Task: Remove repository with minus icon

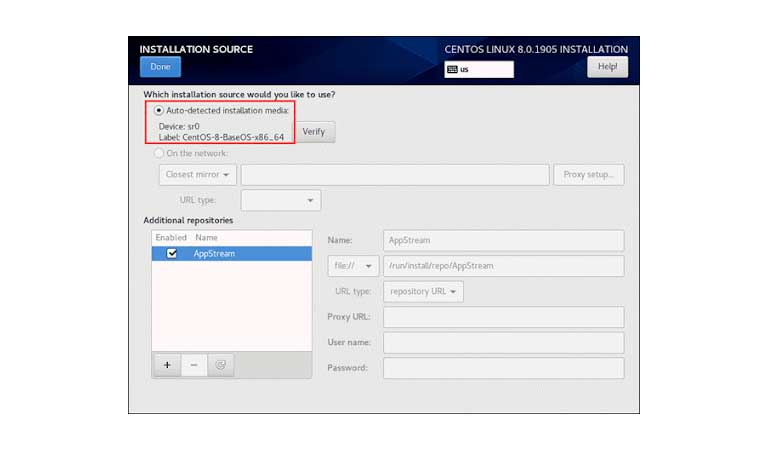Action: click(194, 365)
